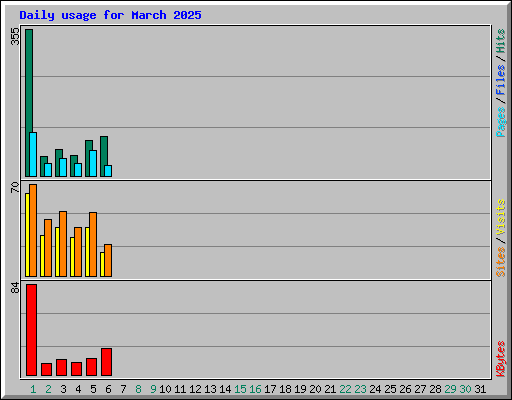The width and height of the screenshot is (512, 400).
Task: Select the red KBytes bar for day 2
Action: pyautogui.click(x=46, y=369)
